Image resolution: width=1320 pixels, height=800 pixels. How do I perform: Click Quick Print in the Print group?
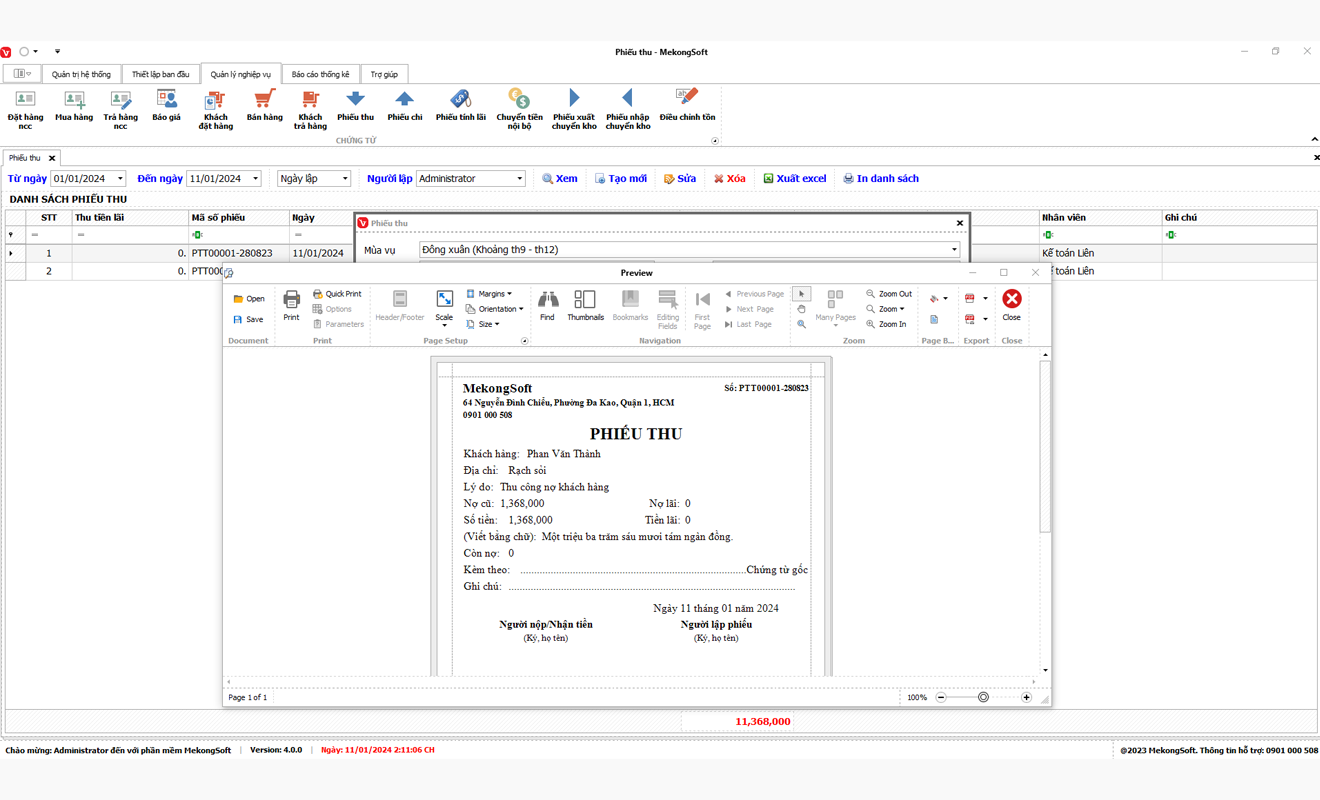click(337, 294)
